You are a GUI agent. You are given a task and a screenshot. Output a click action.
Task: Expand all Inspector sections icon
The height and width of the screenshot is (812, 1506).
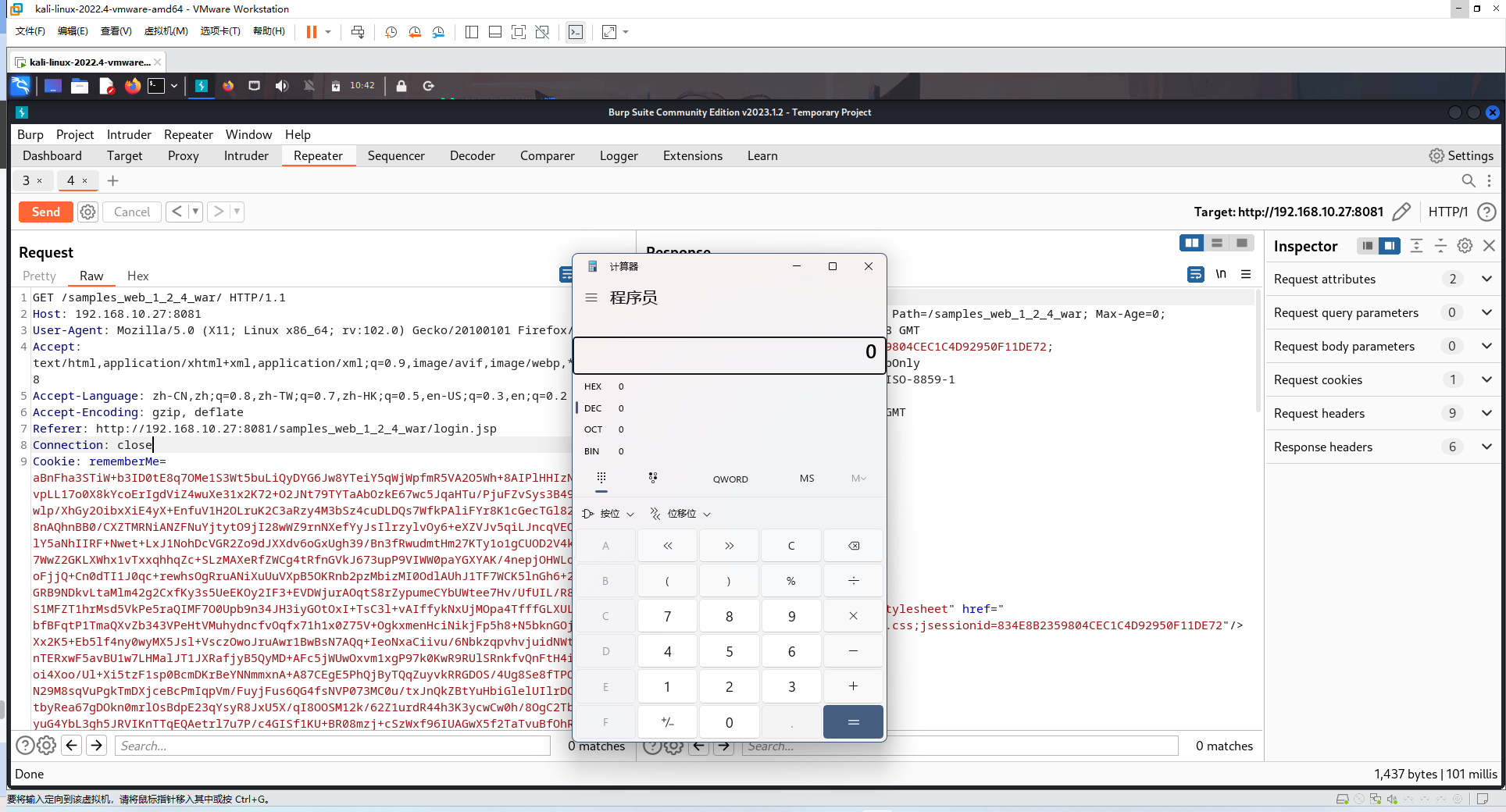(x=1416, y=246)
